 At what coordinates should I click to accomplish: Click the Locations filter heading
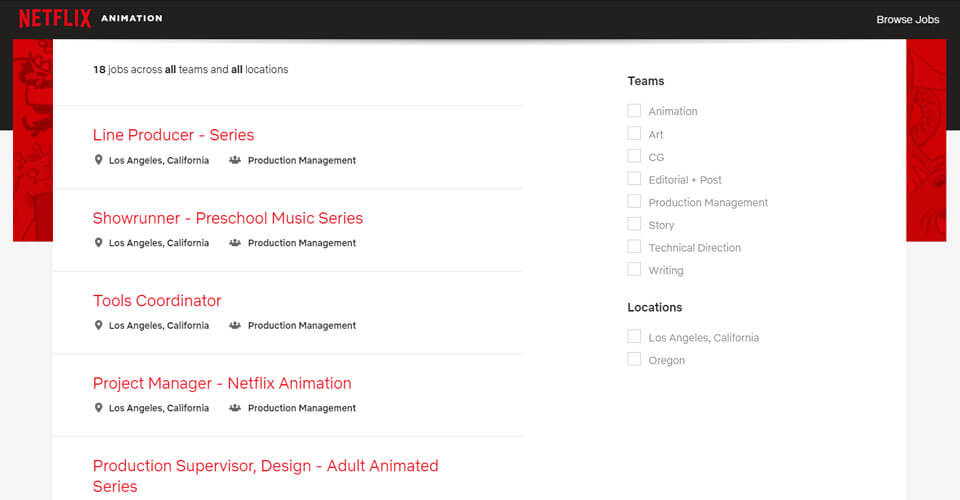point(654,307)
